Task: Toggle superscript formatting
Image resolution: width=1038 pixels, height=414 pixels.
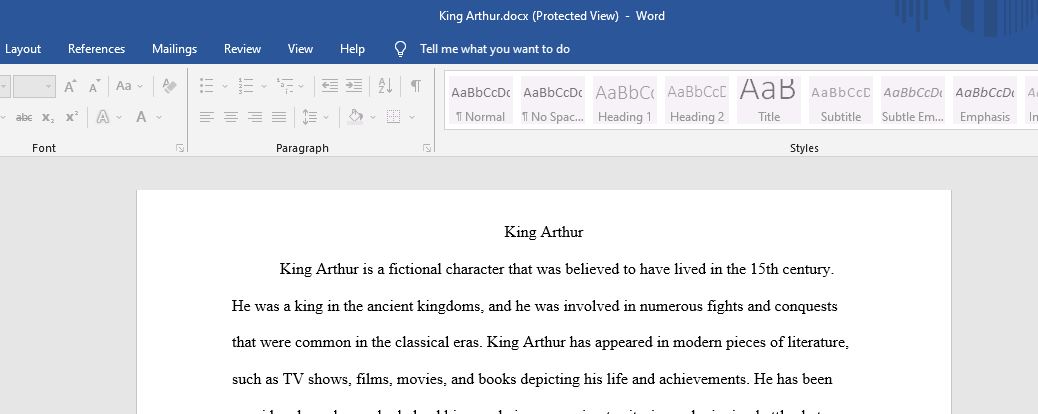Action: coord(72,117)
